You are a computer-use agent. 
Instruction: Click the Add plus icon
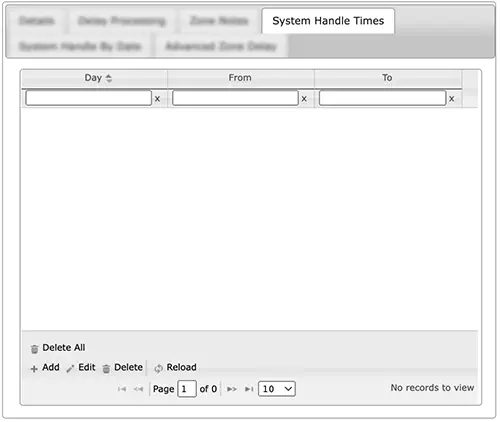34,369
